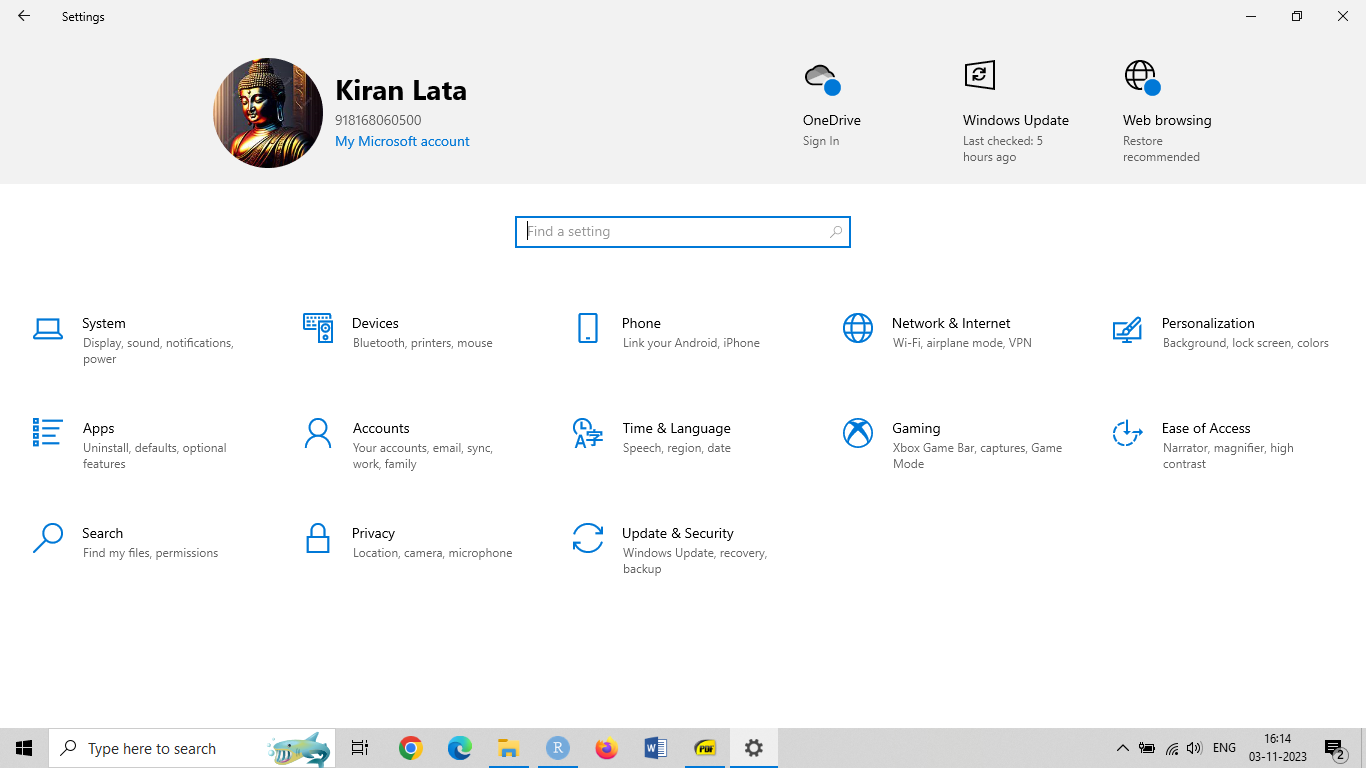
Task: Select the Privacy lock icon
Action: (x=318, y=538)
